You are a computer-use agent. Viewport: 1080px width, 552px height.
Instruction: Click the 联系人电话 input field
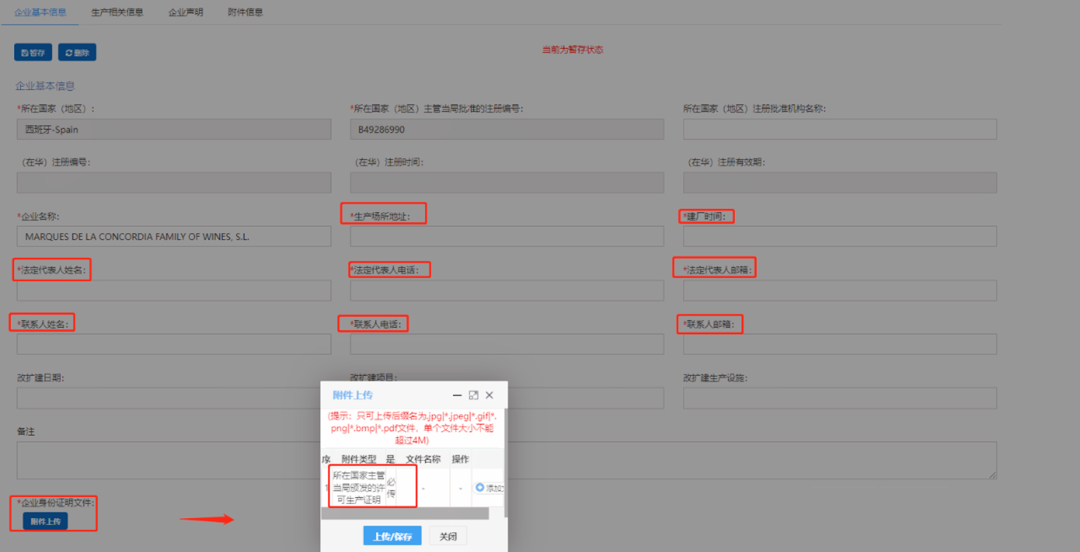(506, 344)
